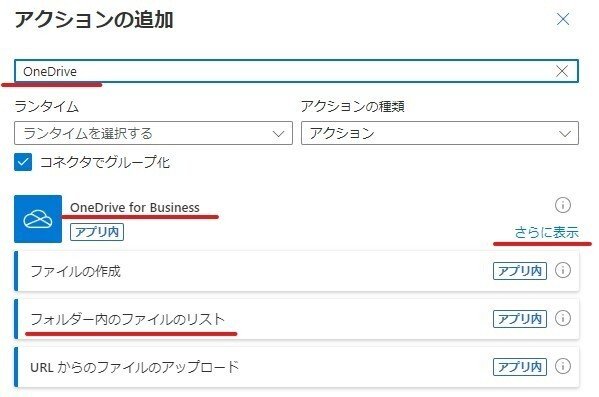Select フォルダー内のファイルのリスト action
The image size is (599, 397).
297,319
